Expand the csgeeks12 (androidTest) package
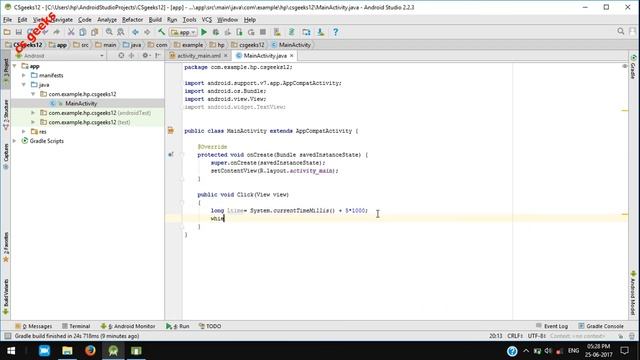 [x=33, y=113]
